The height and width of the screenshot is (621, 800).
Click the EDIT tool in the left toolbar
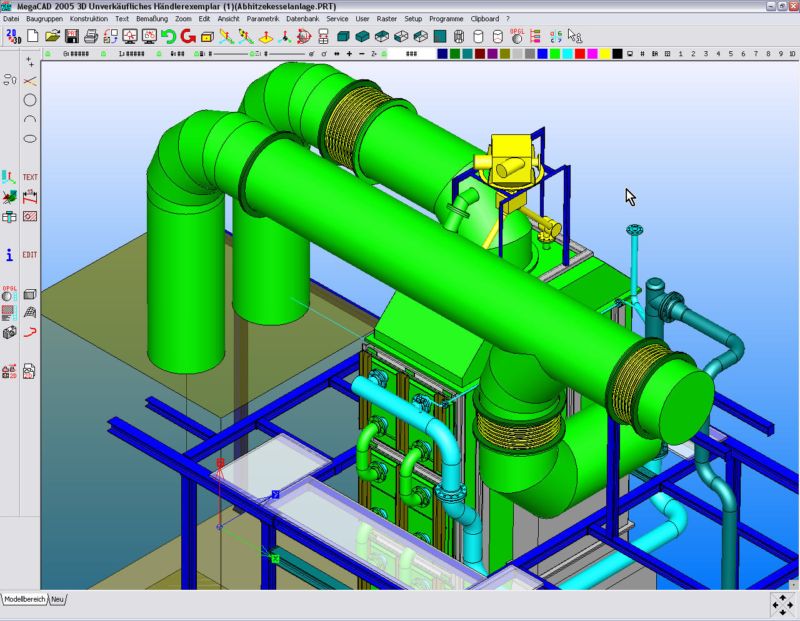click(x=30, y=255)
